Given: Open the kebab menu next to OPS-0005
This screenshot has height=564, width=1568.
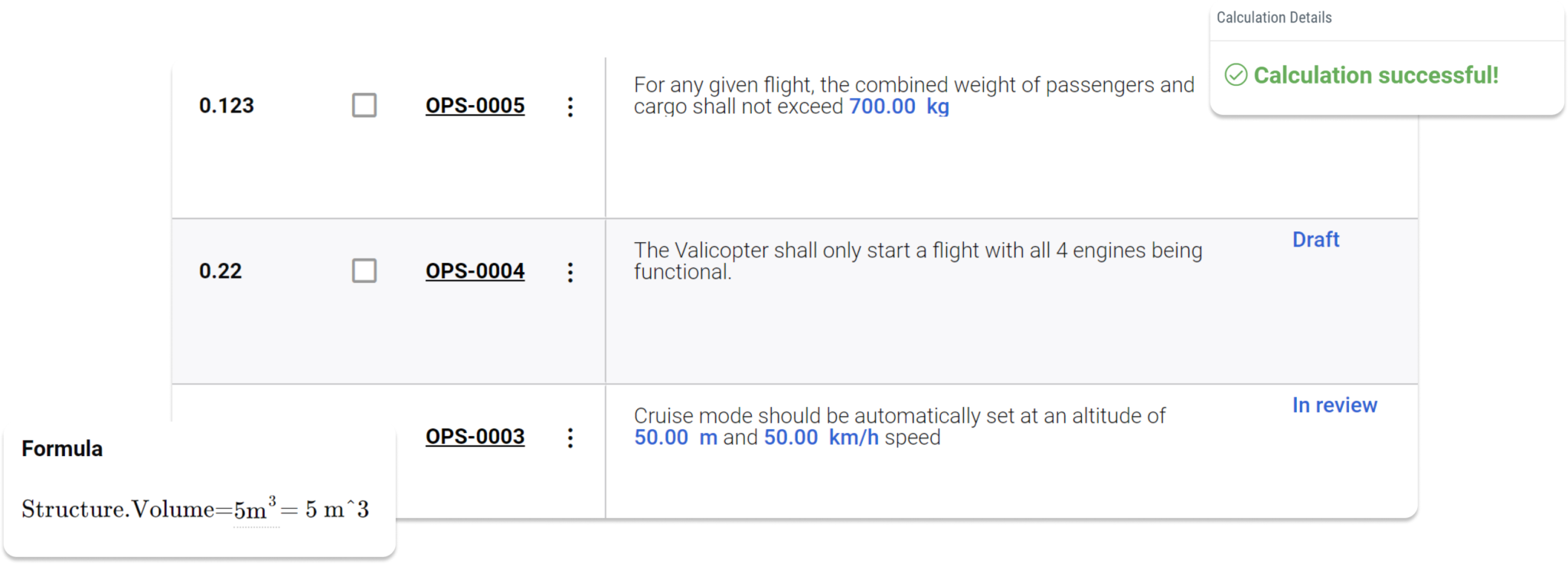Looking at the screenshot, I should coord(570,107).
